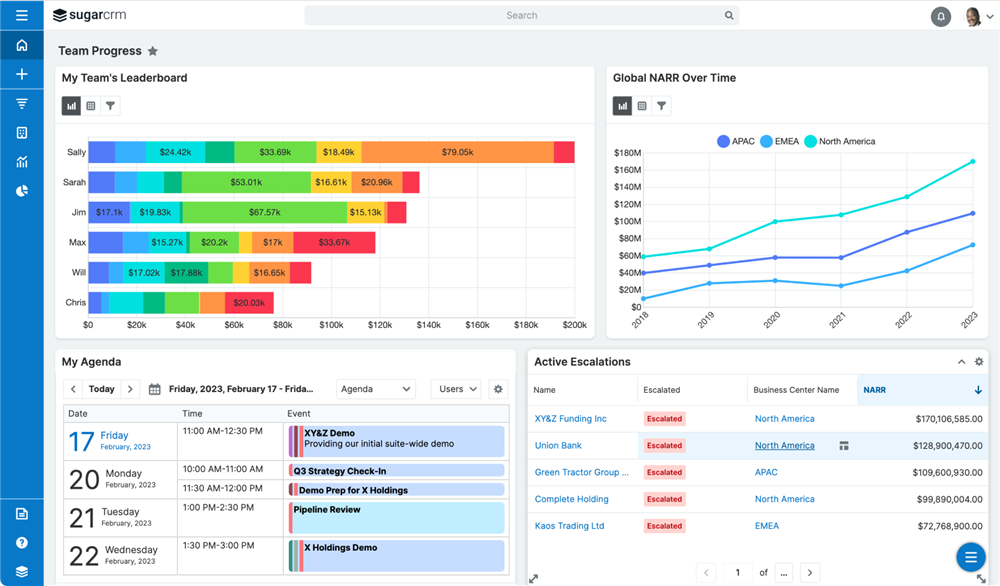
Task: Click the Escalated column header
Action: pyautogui.click(x=662, y=390)
